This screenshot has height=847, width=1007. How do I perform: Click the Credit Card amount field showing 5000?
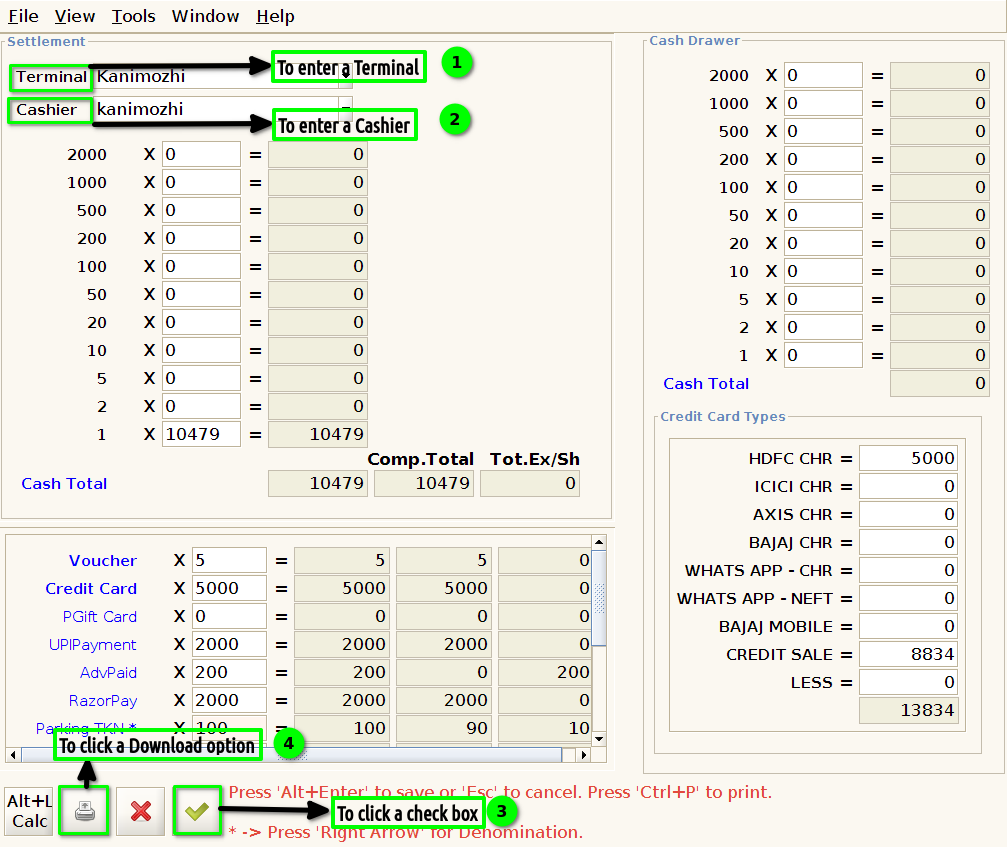[x=229, y=588]
